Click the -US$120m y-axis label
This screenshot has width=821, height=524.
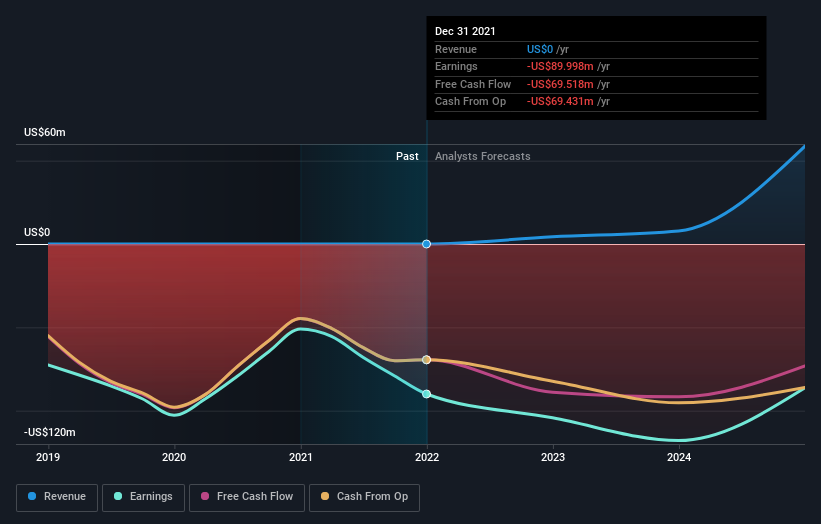pyautogui.click(x=50, y=432)
